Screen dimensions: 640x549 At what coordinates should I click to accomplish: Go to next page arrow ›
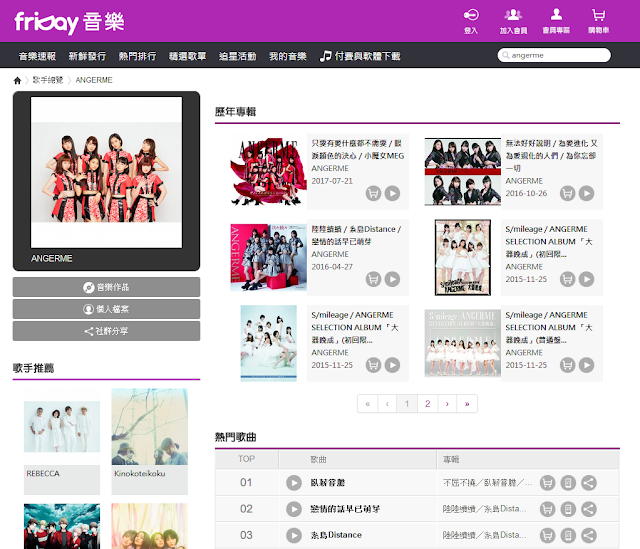pos(447,404)
